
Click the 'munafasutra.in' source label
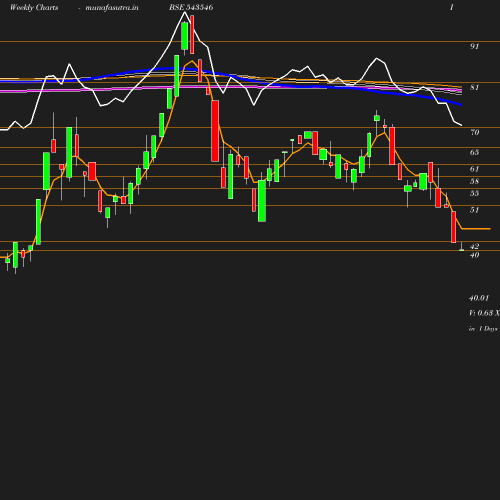point(112,7)
